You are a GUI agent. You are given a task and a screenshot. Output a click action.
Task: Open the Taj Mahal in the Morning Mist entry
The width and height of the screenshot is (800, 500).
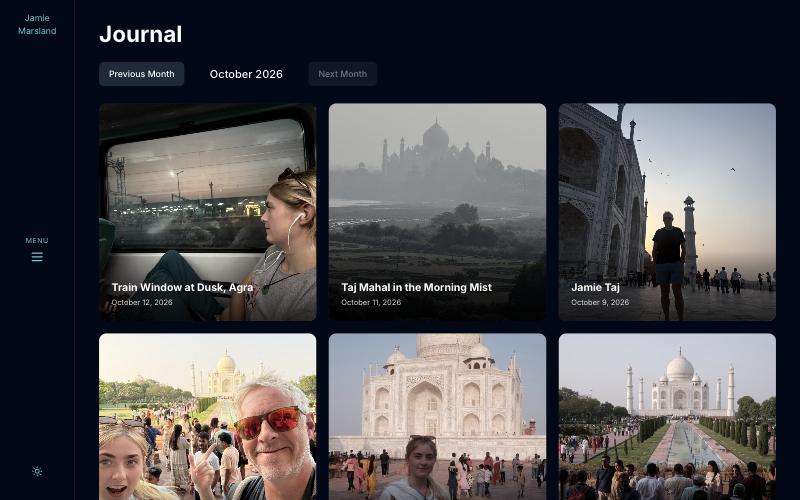[x=437, y=212]
